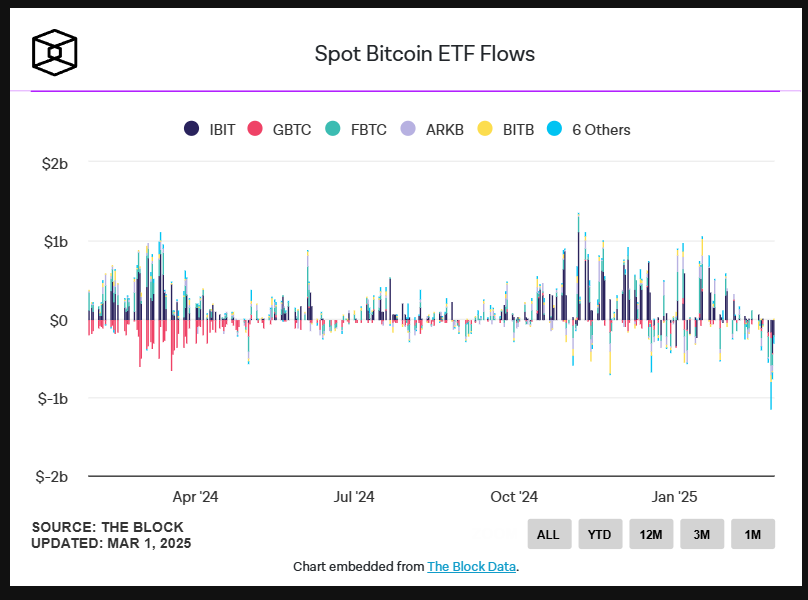The image size is (808, 600).
Task: Toggle the ARKB legend dot
Action: pos(407,129)
